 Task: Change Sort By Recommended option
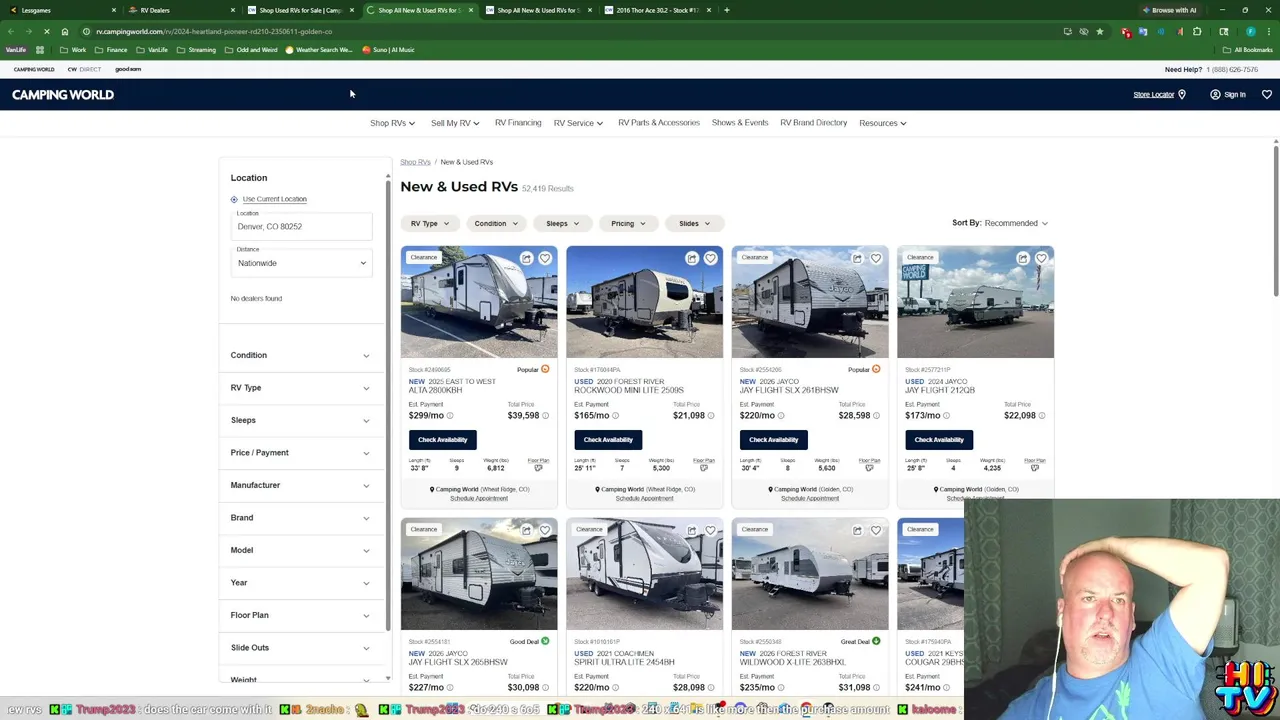pyautogui.click(x=1016, y=223)
